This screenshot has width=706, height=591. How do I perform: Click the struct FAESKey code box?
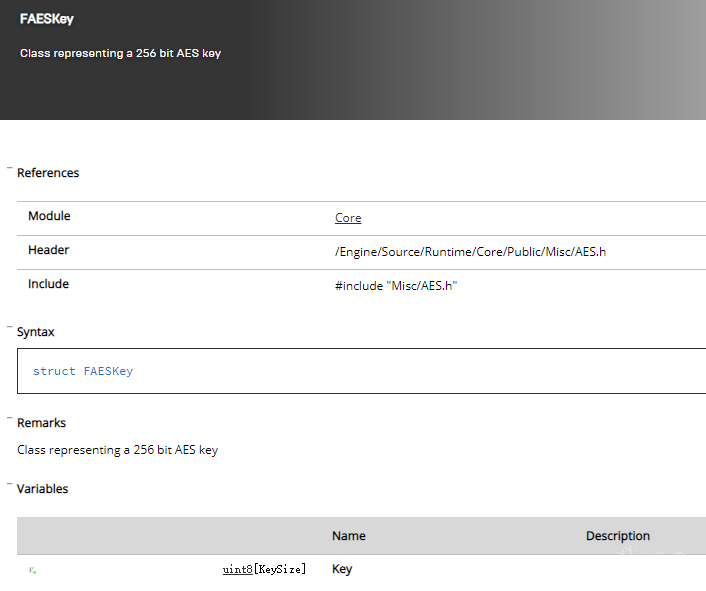click(x=360, y=371)
